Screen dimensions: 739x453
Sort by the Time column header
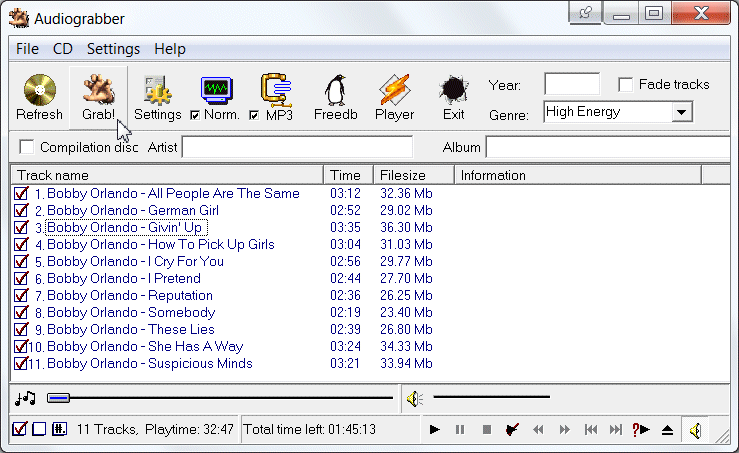pyautogui.click(x=348, y=175)
